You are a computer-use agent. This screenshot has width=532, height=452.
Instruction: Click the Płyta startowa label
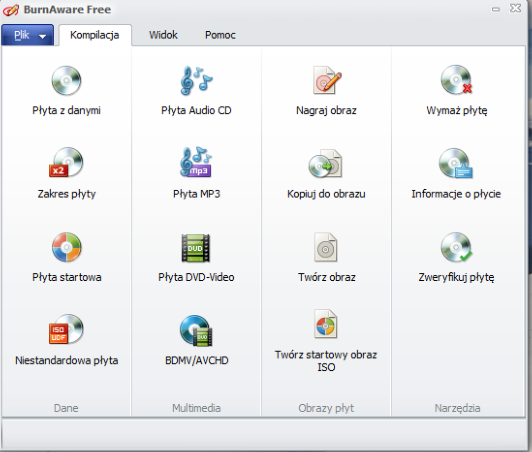click(x=66, y=277)
